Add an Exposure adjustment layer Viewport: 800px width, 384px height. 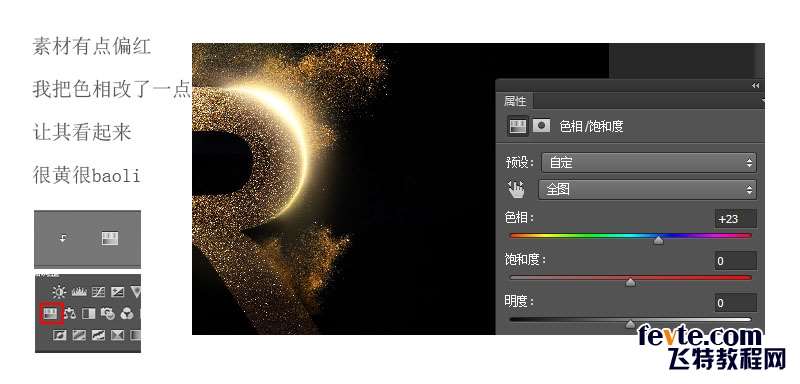point(117,292)
